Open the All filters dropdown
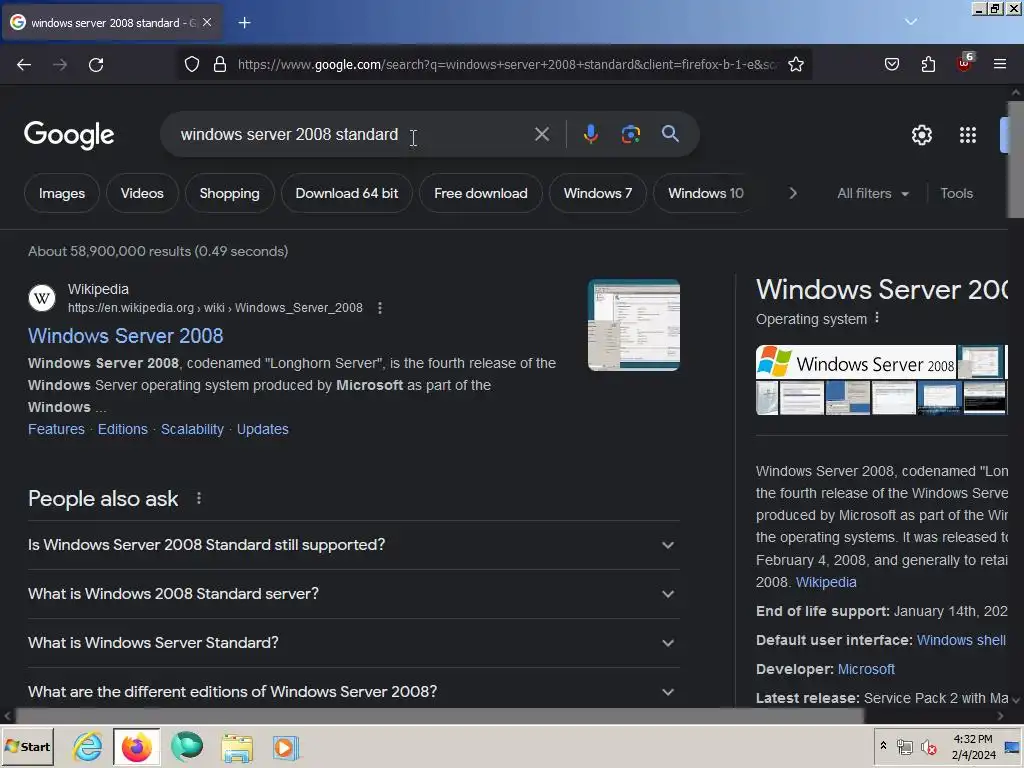 pyautogui.click(x=873, y=193)
